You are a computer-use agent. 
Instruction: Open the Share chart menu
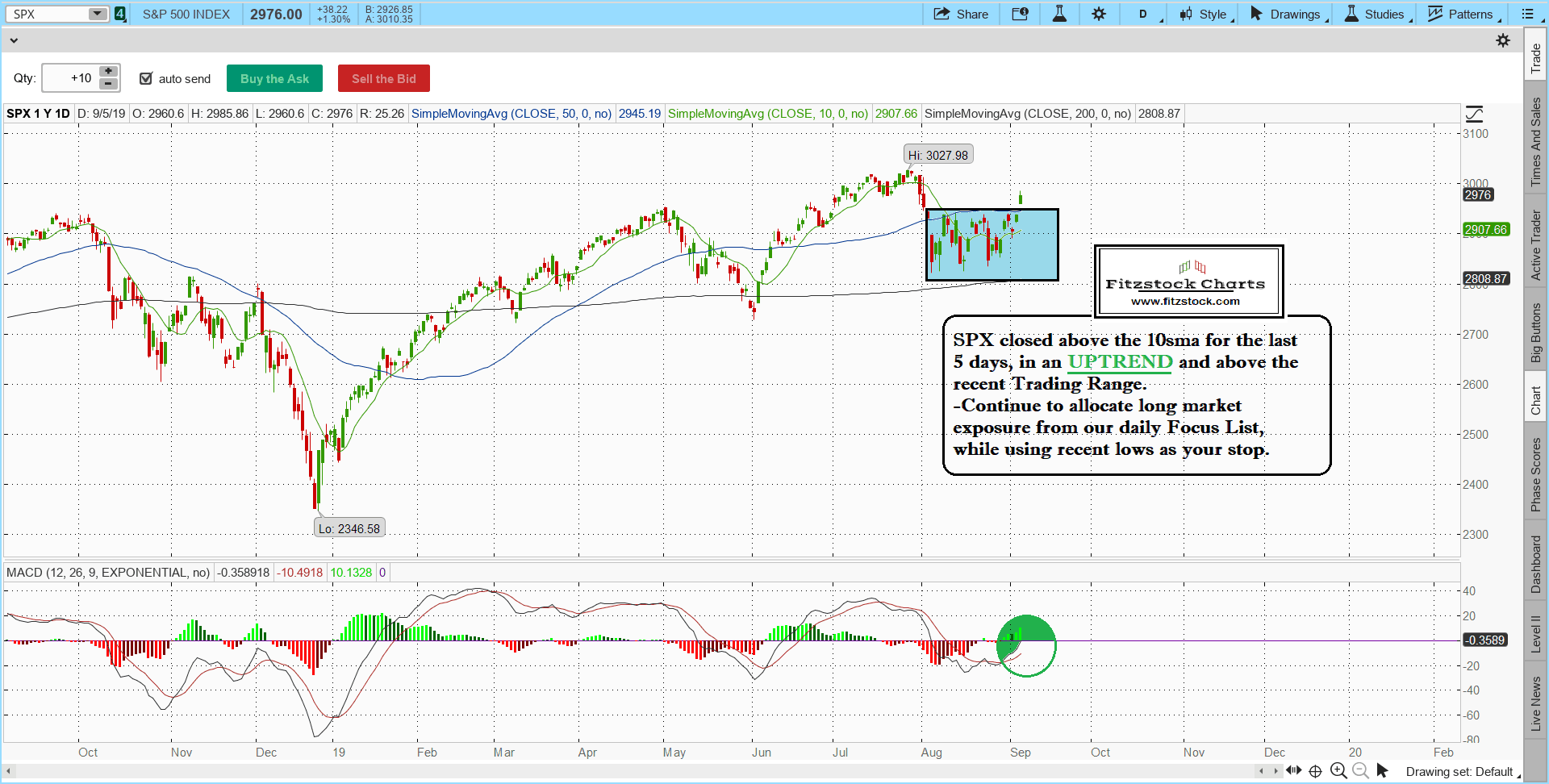pyautogui.click(x=961, y=14)
